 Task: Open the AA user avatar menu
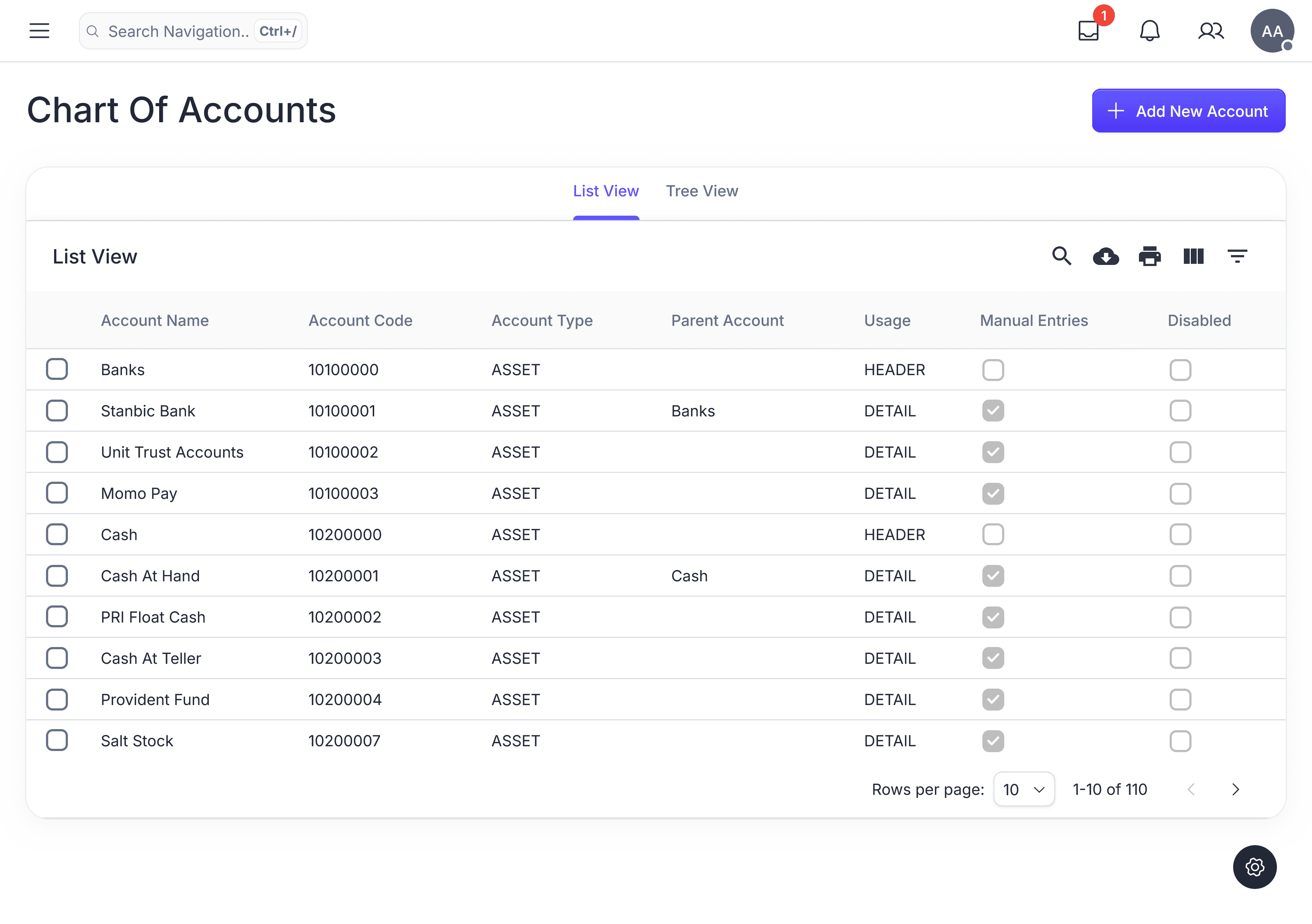point(1272,31)
